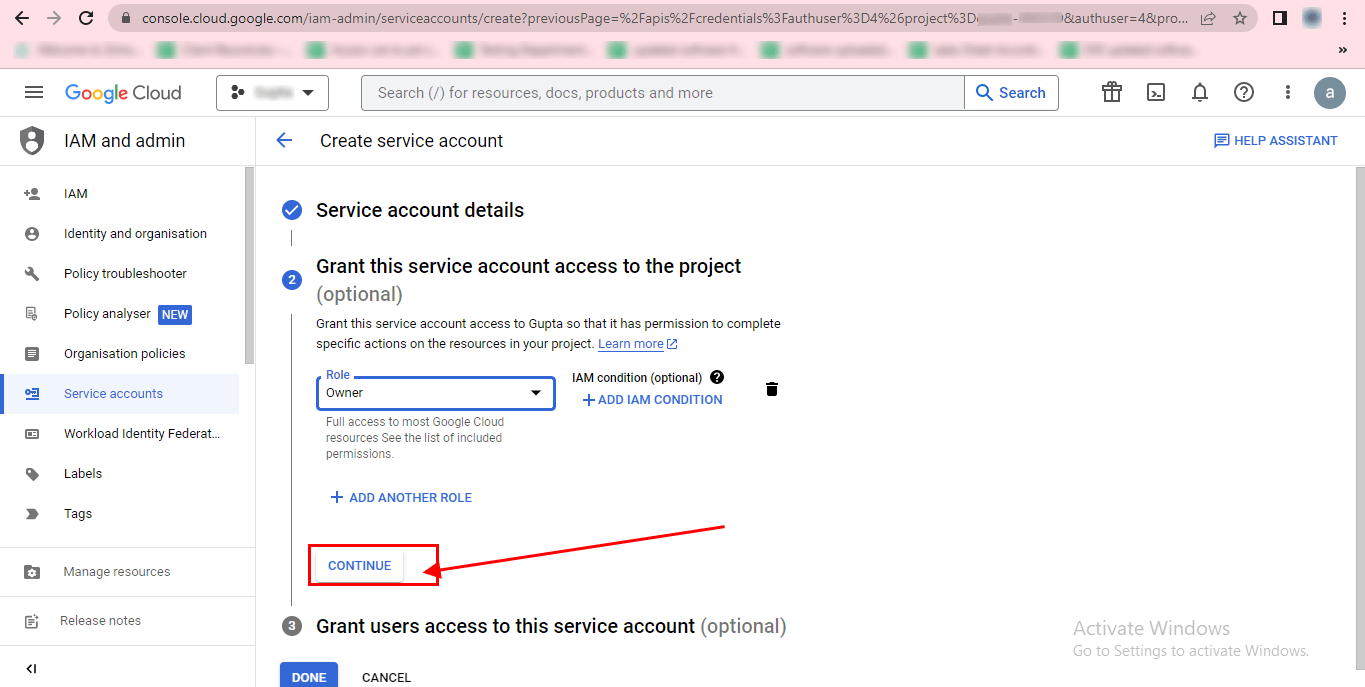Open Organisation policies in sidebar
The width and height of the screenshot is (1365, 687).
pos(124,354)
